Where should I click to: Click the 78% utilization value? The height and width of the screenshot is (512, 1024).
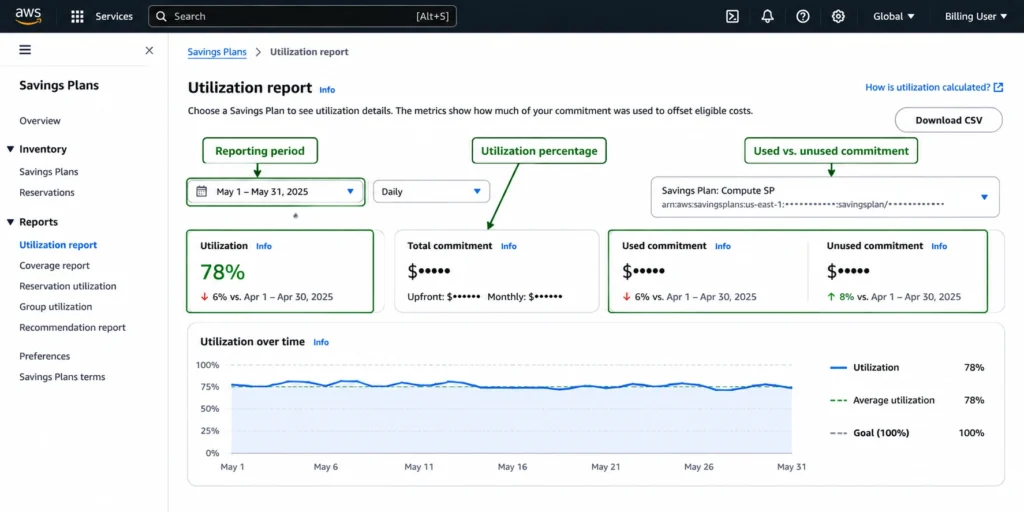pos(222,272)
